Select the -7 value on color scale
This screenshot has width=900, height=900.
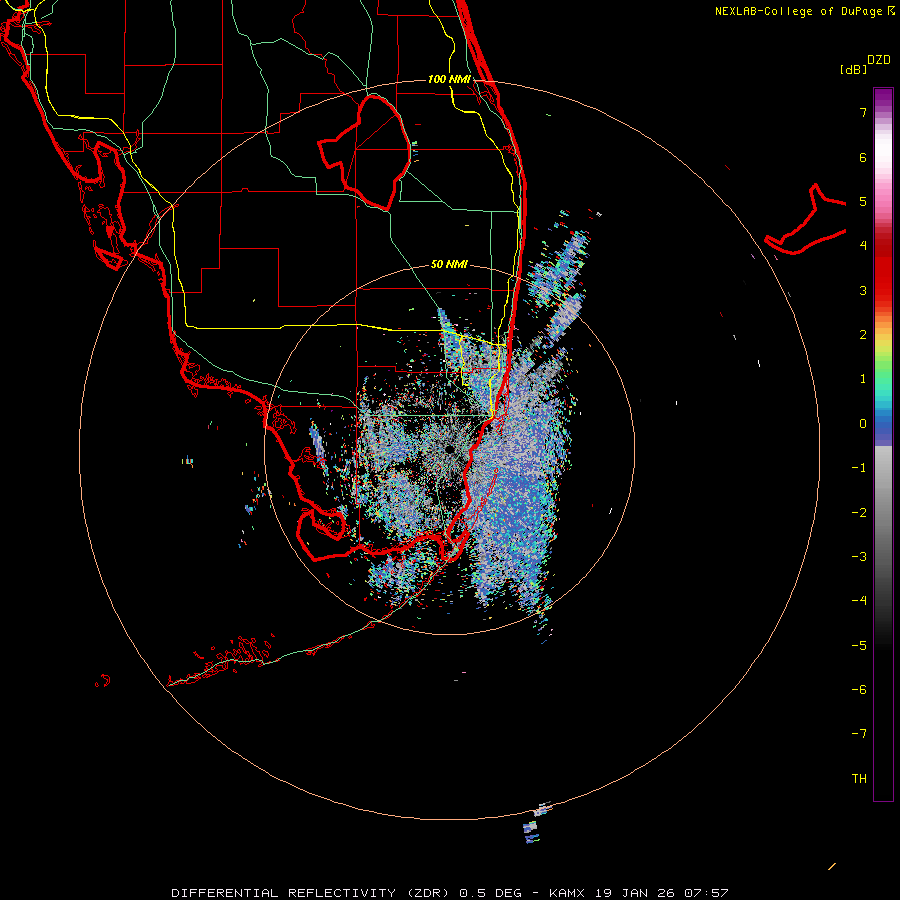(x=859, y=734)
